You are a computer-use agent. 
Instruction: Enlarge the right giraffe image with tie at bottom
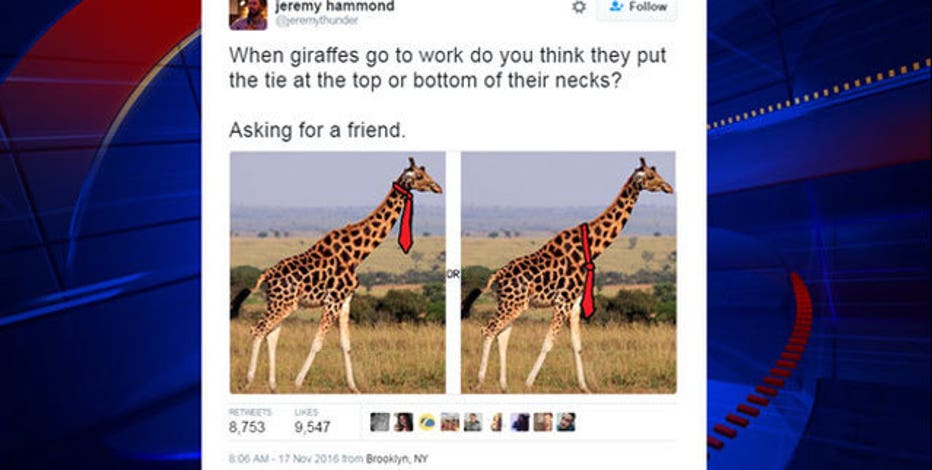pos(568,272)
